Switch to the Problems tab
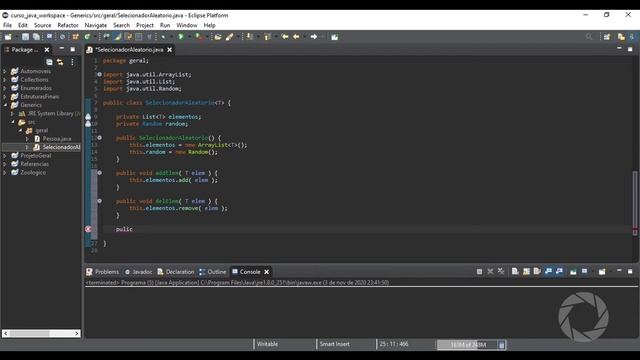640x360 pixels. coord(102,272)
